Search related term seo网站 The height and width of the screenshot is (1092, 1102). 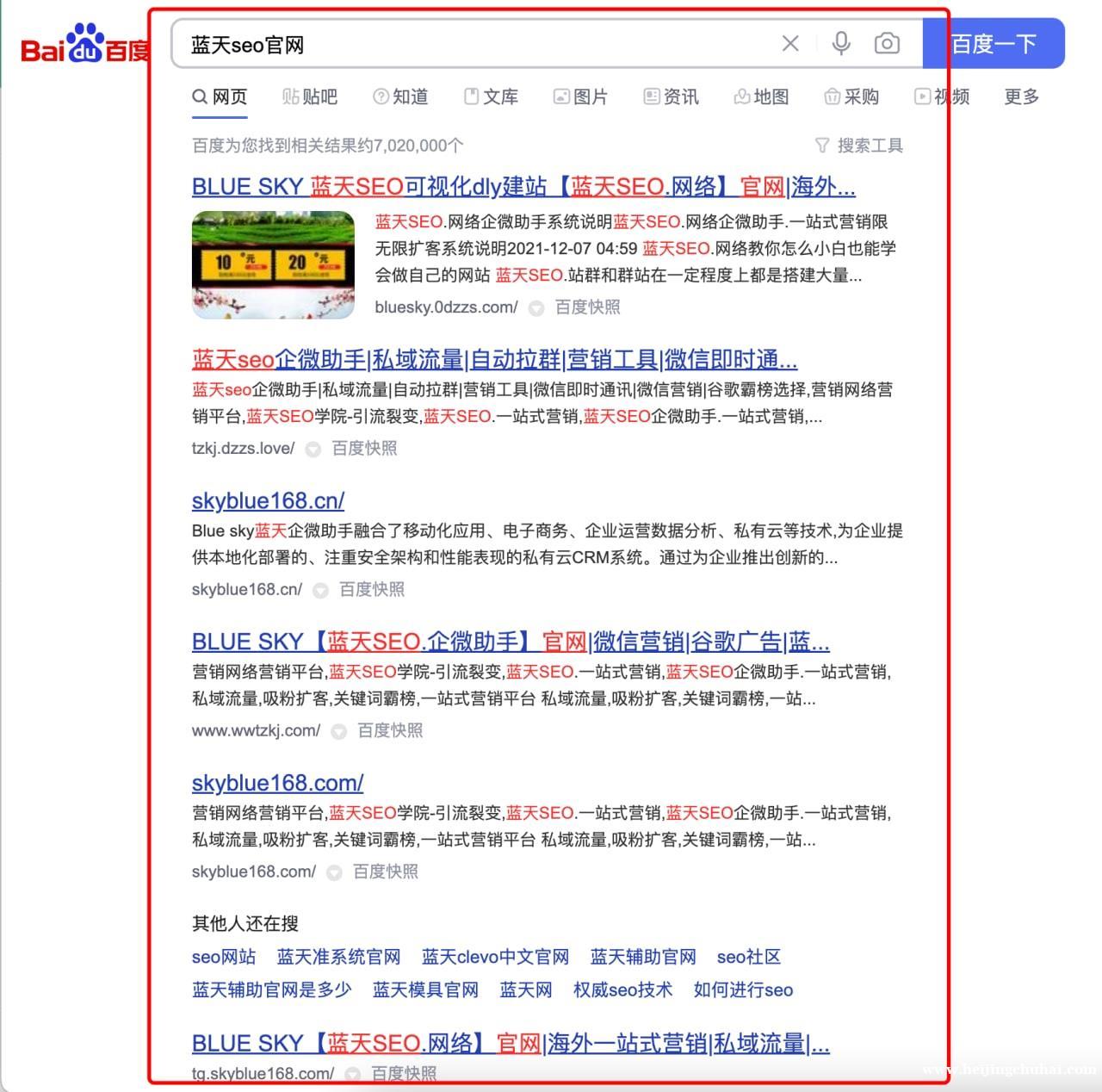point(224,957)
